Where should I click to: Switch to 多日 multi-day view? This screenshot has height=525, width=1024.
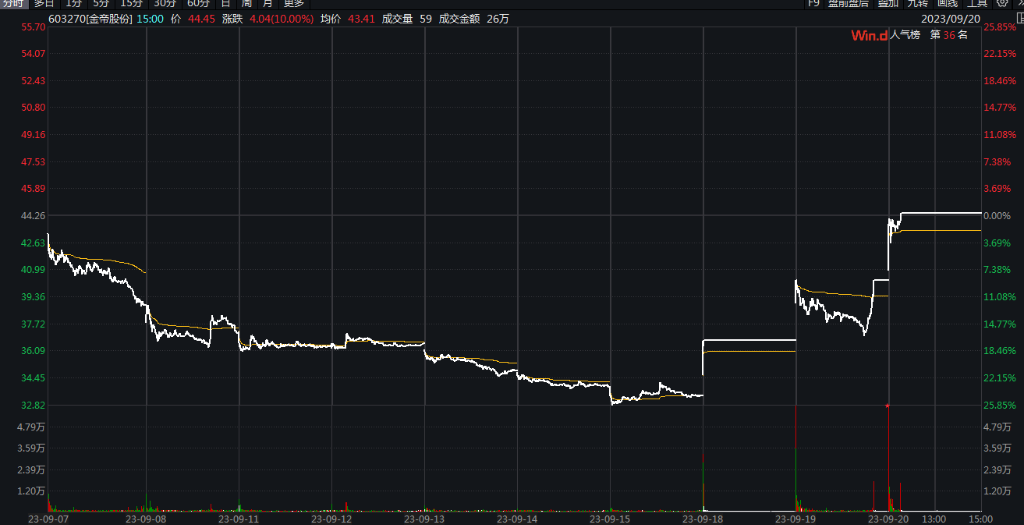click(x=44, y=4)
